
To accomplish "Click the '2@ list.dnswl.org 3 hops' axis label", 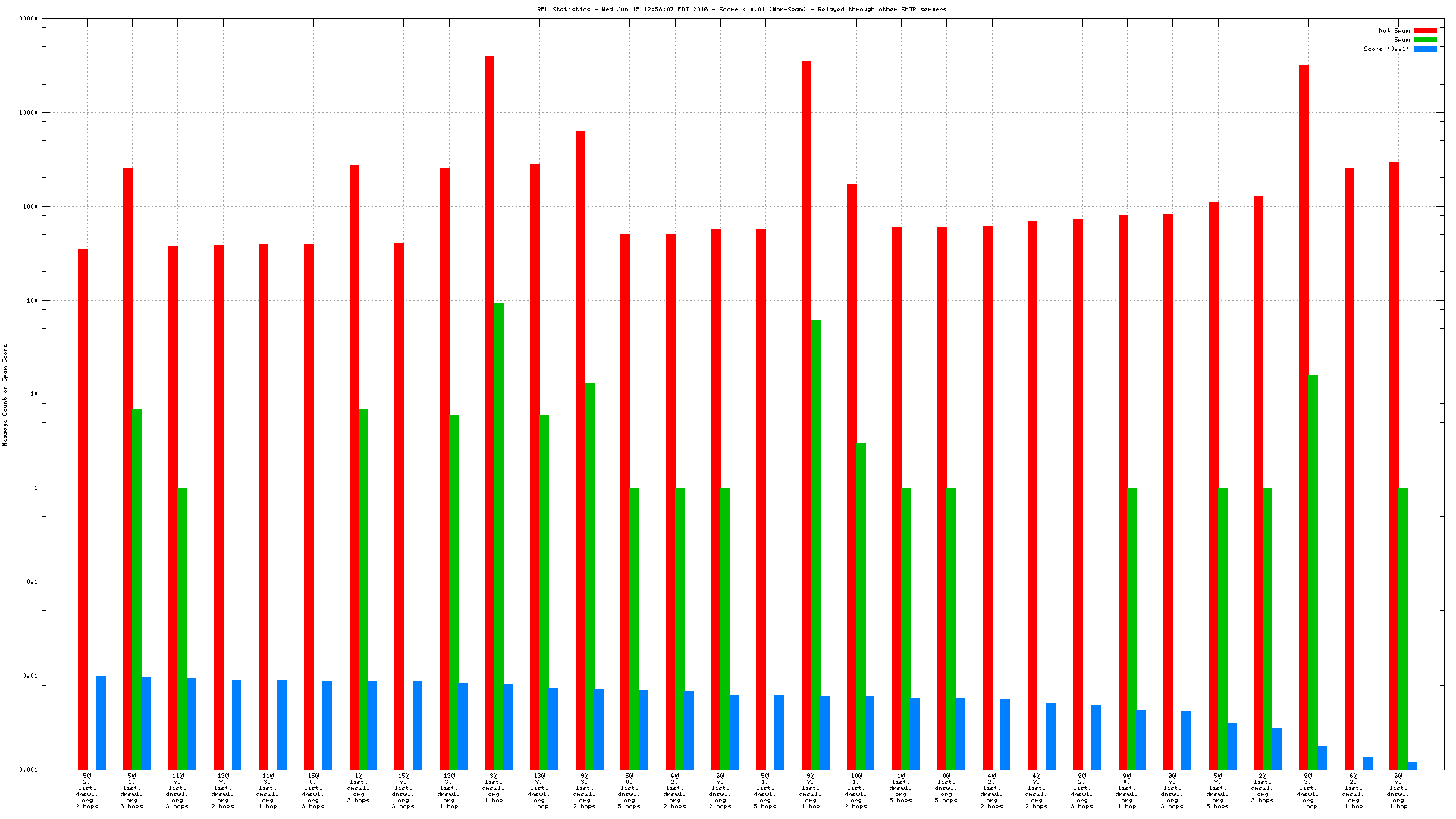I will pos(1263,788).
